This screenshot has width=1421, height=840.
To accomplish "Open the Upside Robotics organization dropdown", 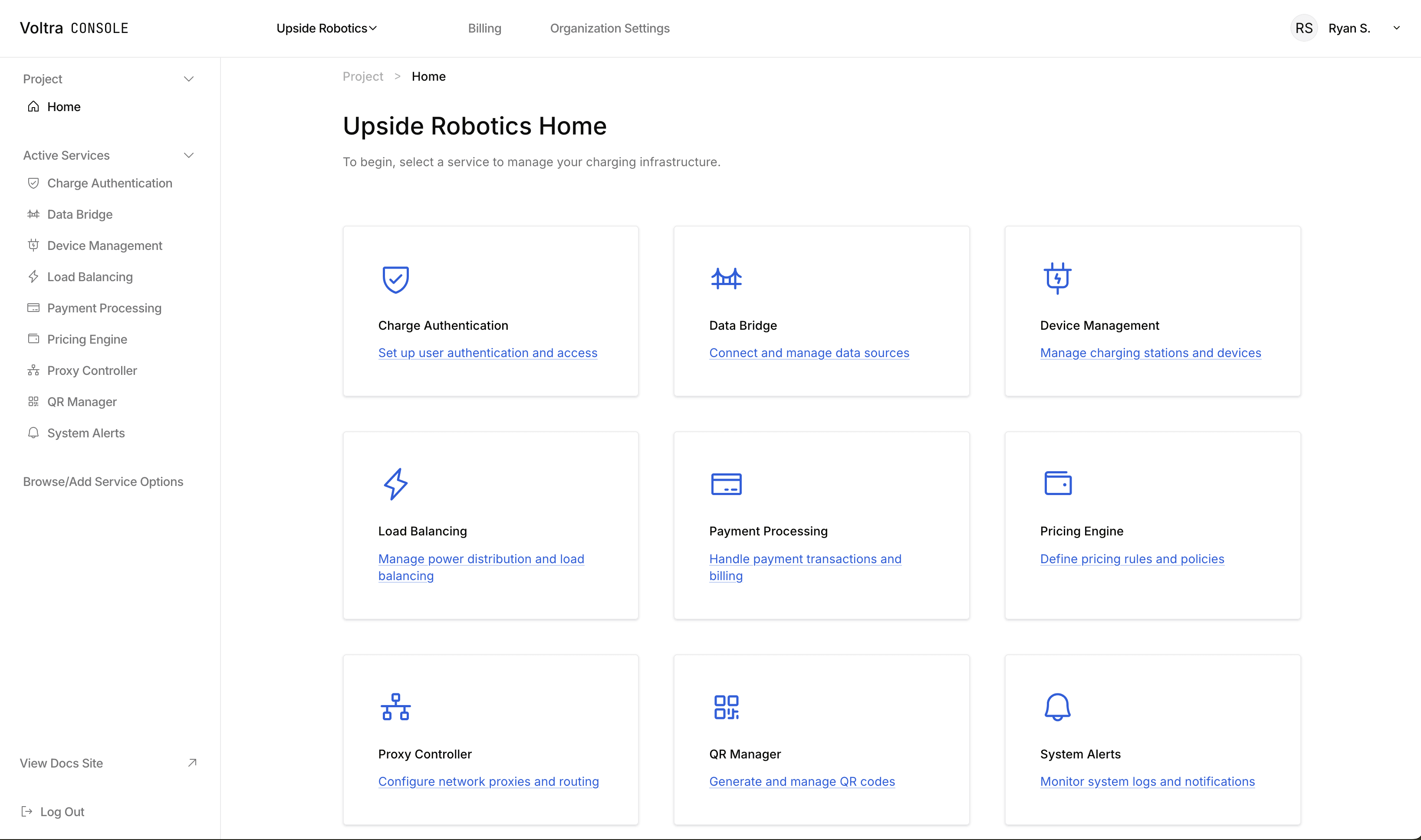I will (326, 28).
